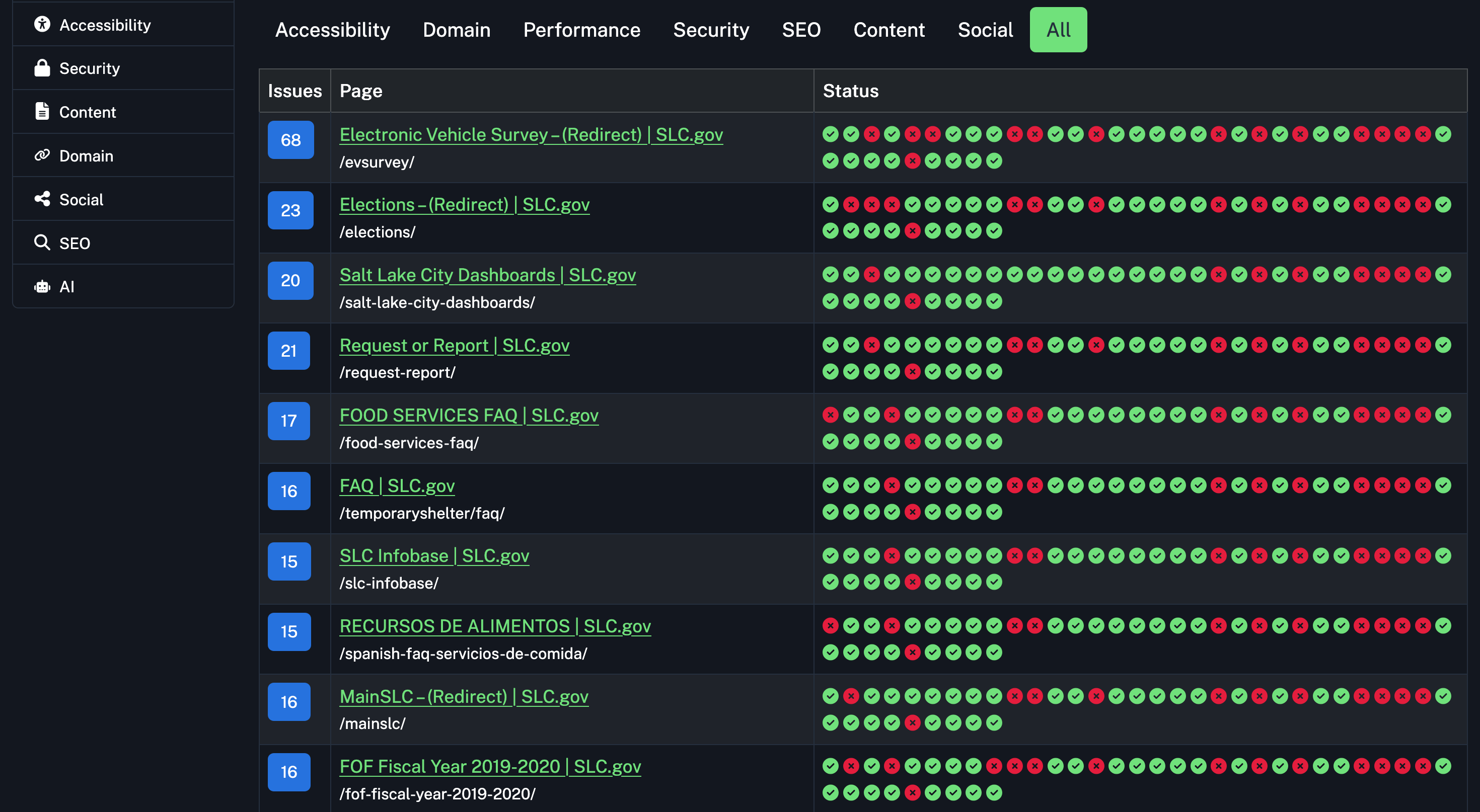
Task: Open FOOD SERVICES FAQ page link
Action: (469, 416)
